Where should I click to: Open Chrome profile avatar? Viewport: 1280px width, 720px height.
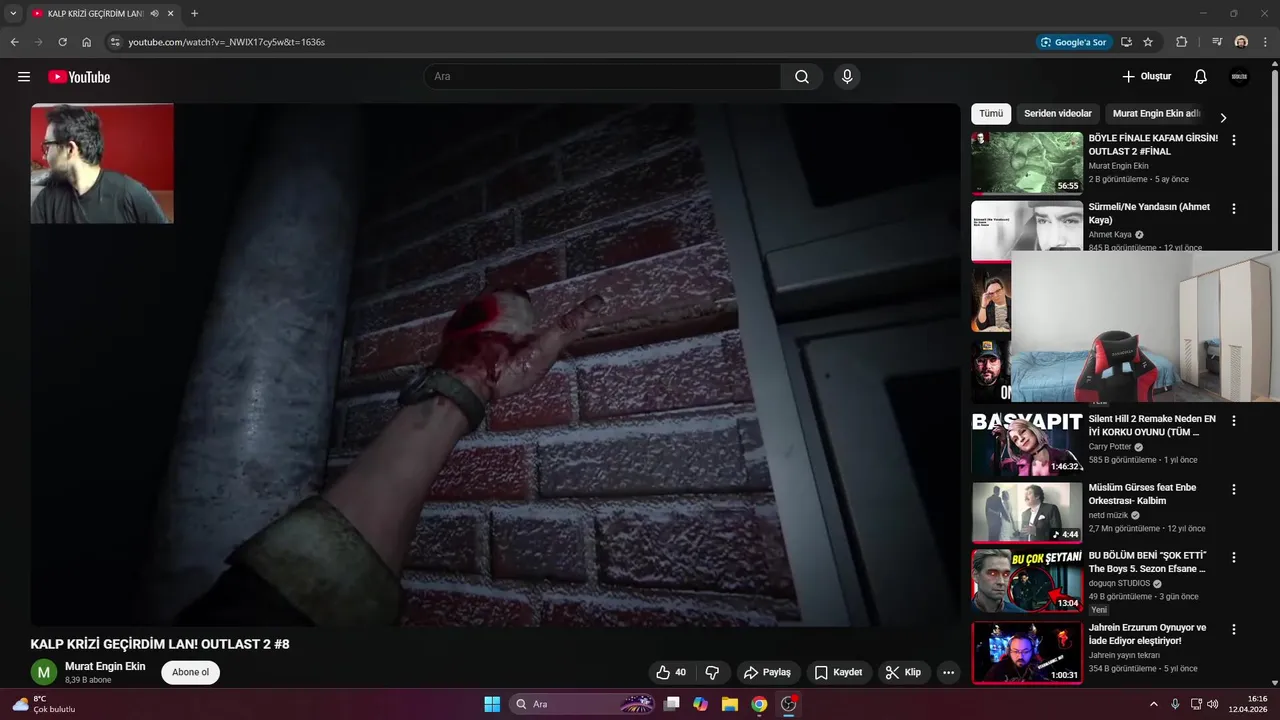[1241, 42]
